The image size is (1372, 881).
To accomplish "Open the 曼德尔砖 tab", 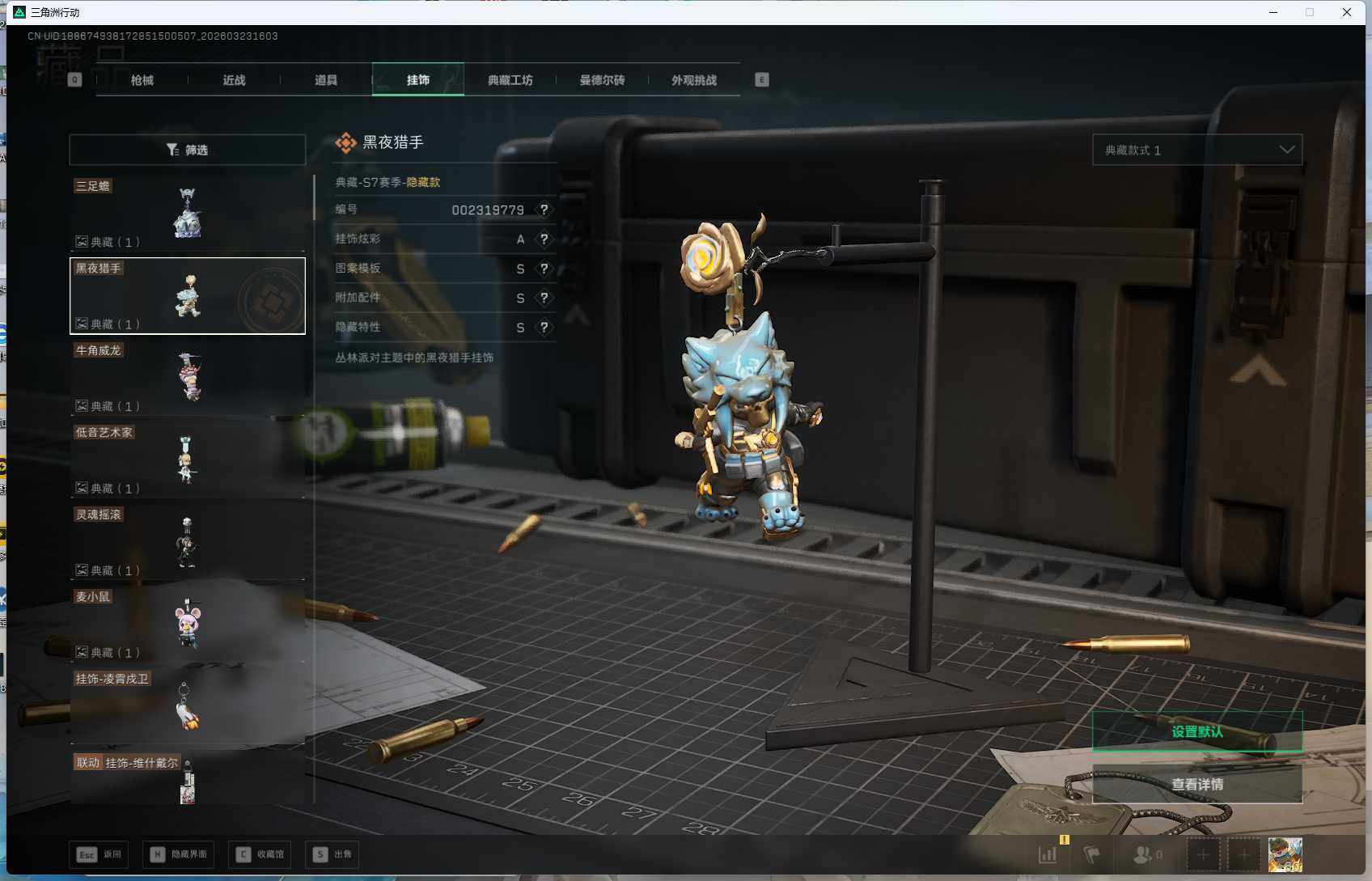I will pos(602,80).
